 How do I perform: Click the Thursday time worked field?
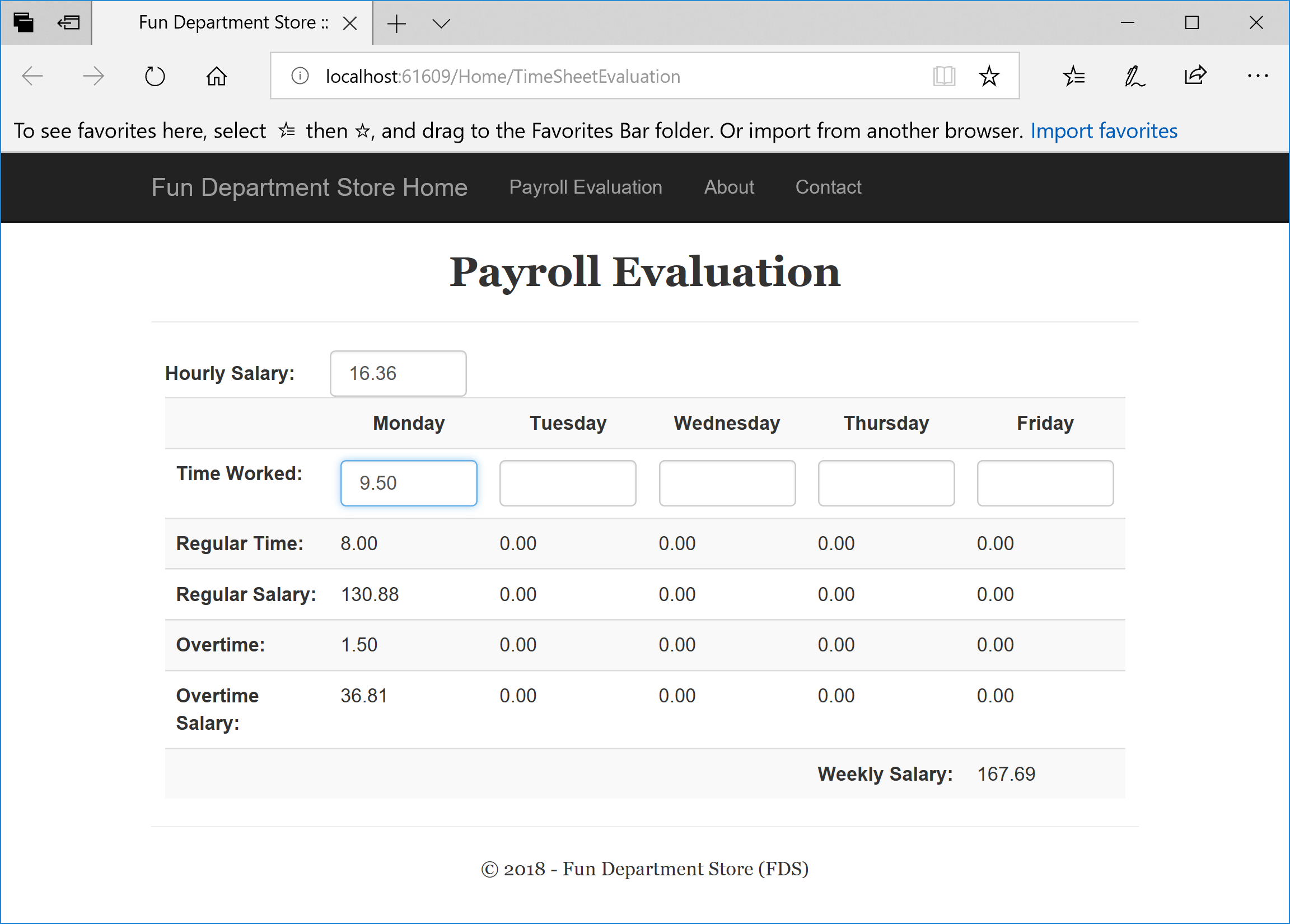point(886,484)
